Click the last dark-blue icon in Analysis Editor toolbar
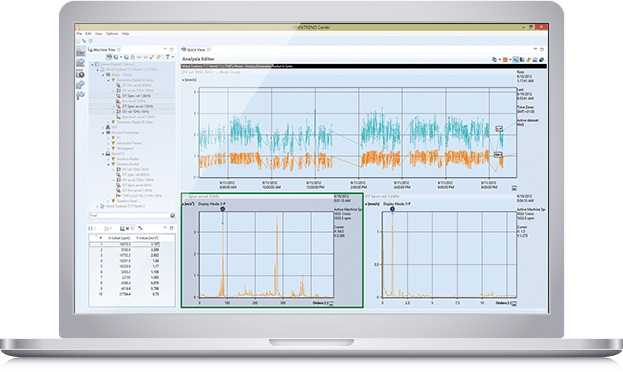The image size is (623, 372). click(x=542, y=60)
